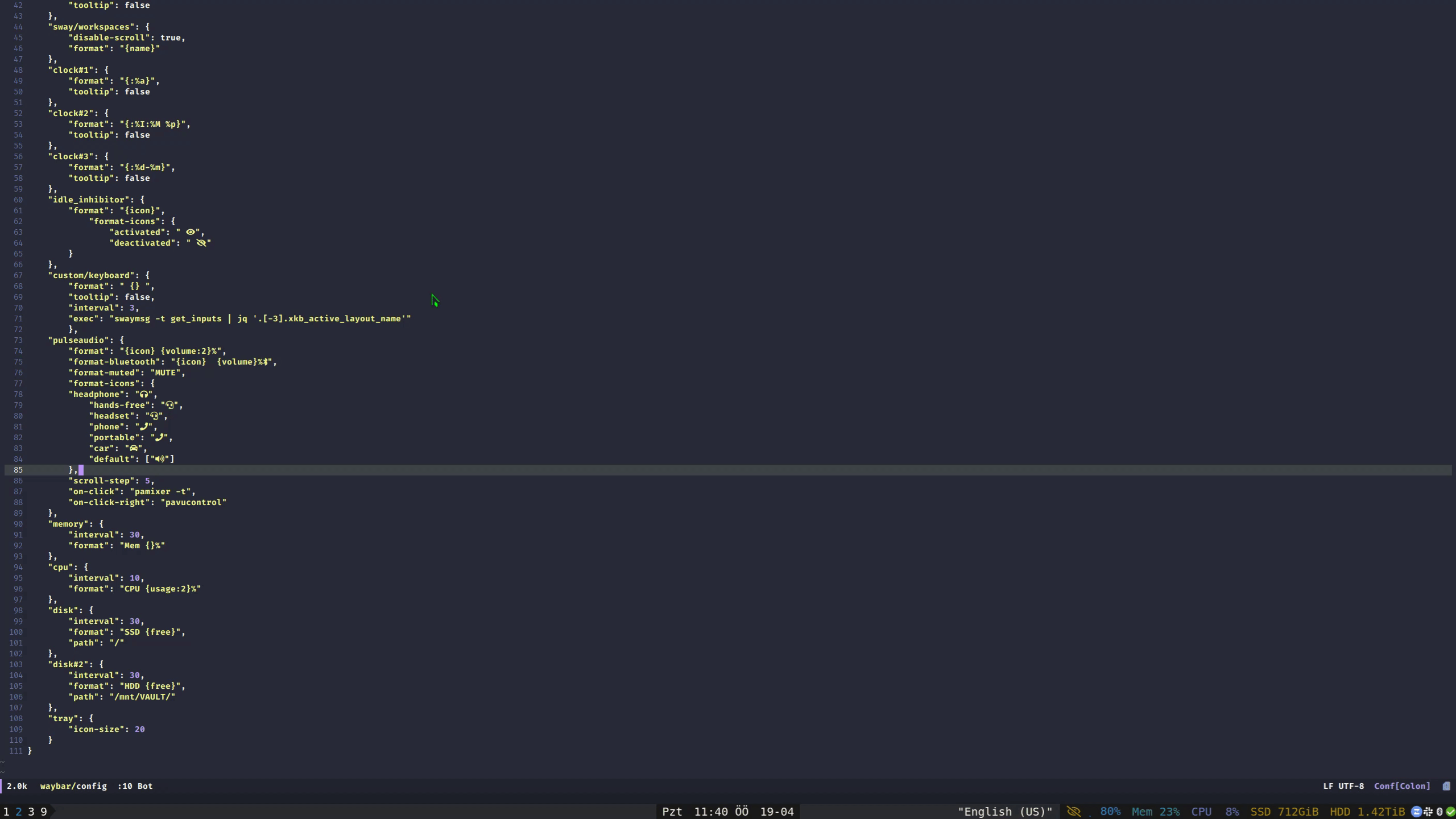Click the HDD 1.42TiB disk module
The height and width of the screenshot is (819, 1456).
tap(1367, 812)
